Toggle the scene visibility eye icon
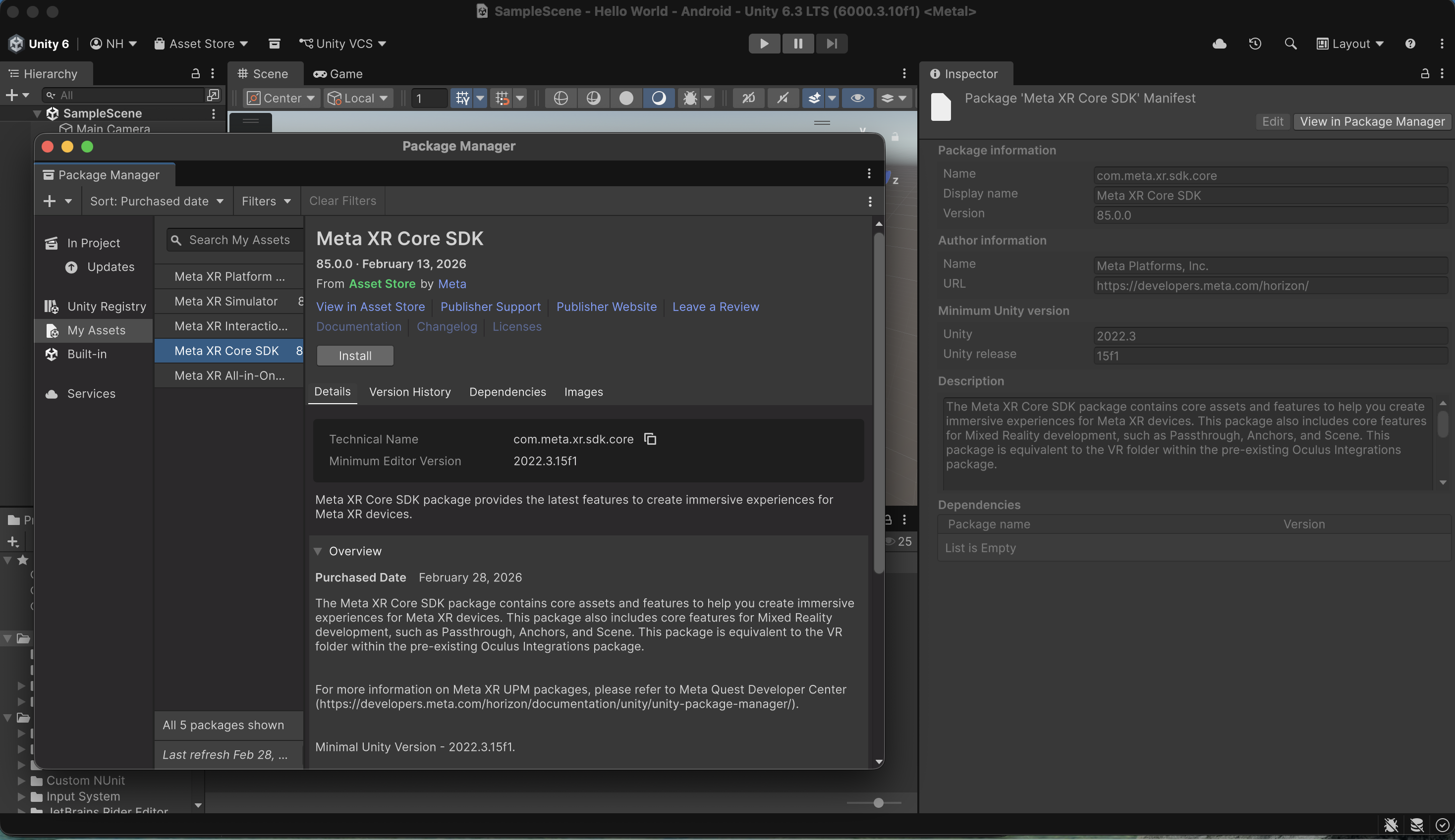This screenshot has height=840, width=1455. tap(857, 98)
